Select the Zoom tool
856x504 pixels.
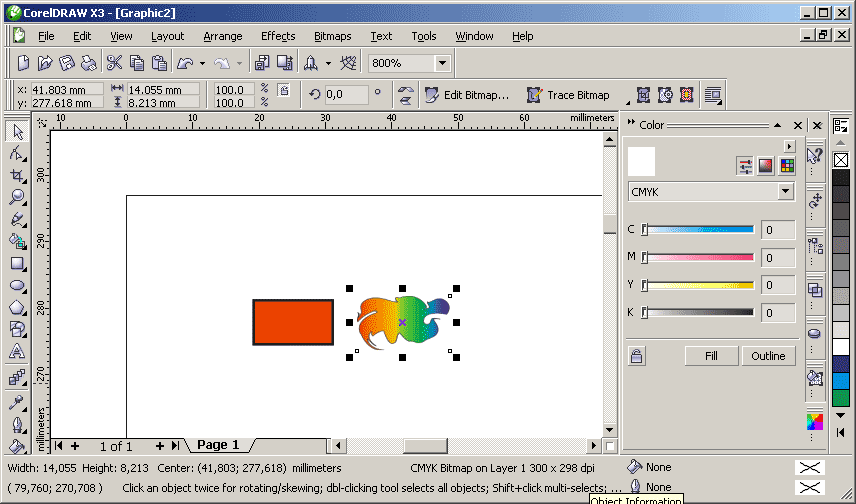17,197
